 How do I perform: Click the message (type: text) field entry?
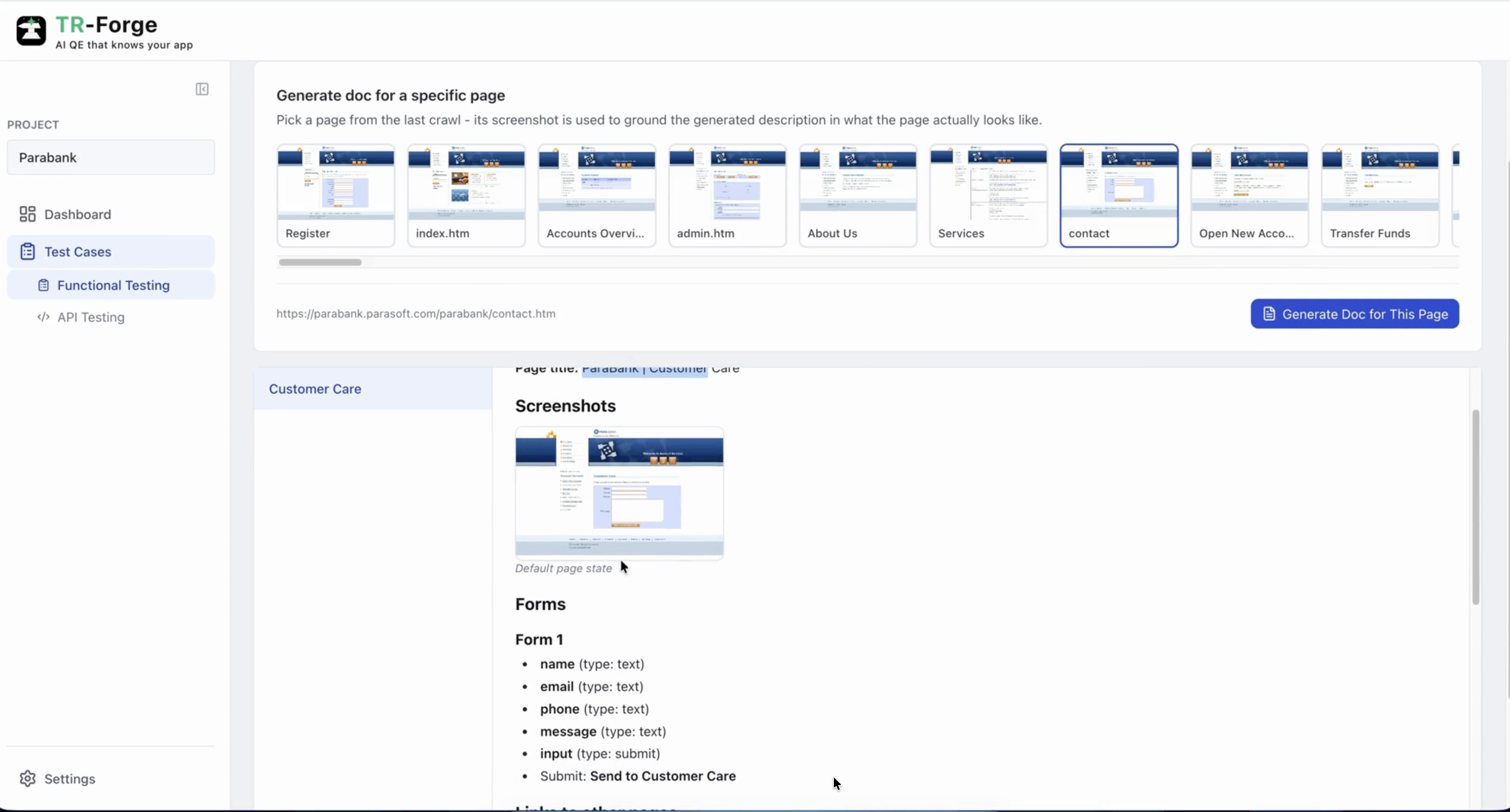pyautogui.click(x=603, y=731)
